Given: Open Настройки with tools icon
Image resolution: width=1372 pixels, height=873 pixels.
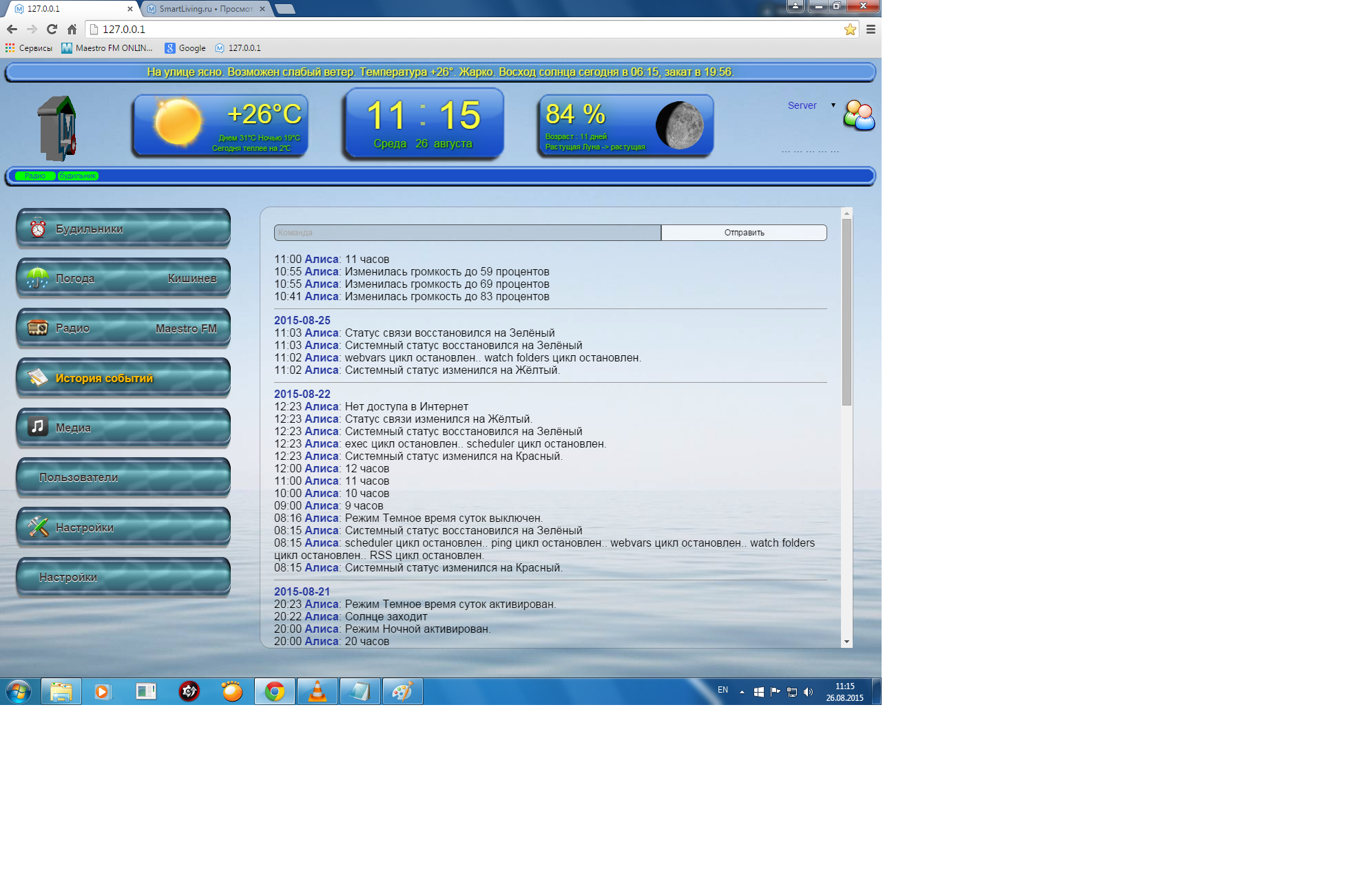Looking at the screenshot, I should click(123, 527).
